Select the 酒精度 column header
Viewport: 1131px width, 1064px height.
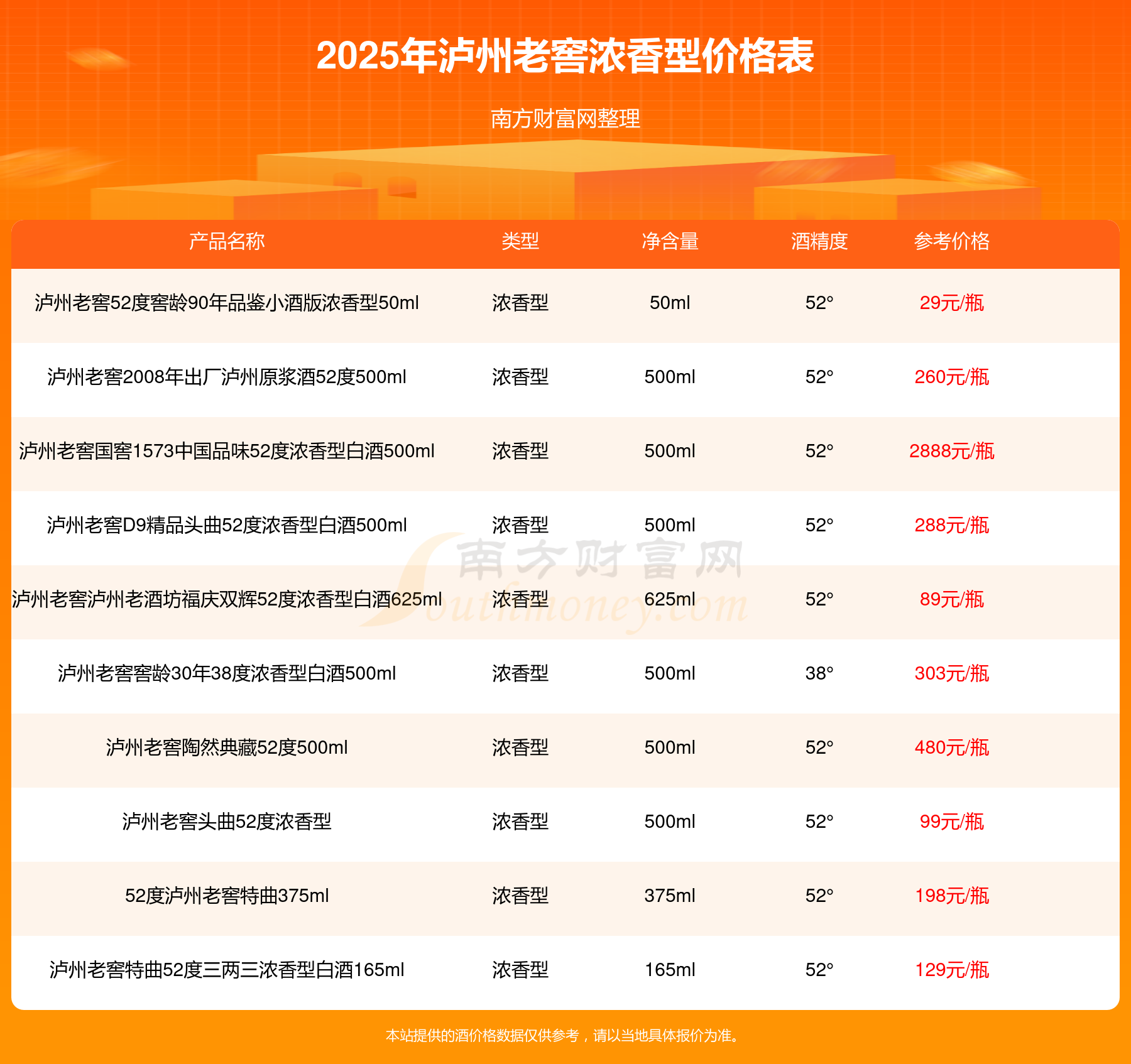click(x=819, y=241)
